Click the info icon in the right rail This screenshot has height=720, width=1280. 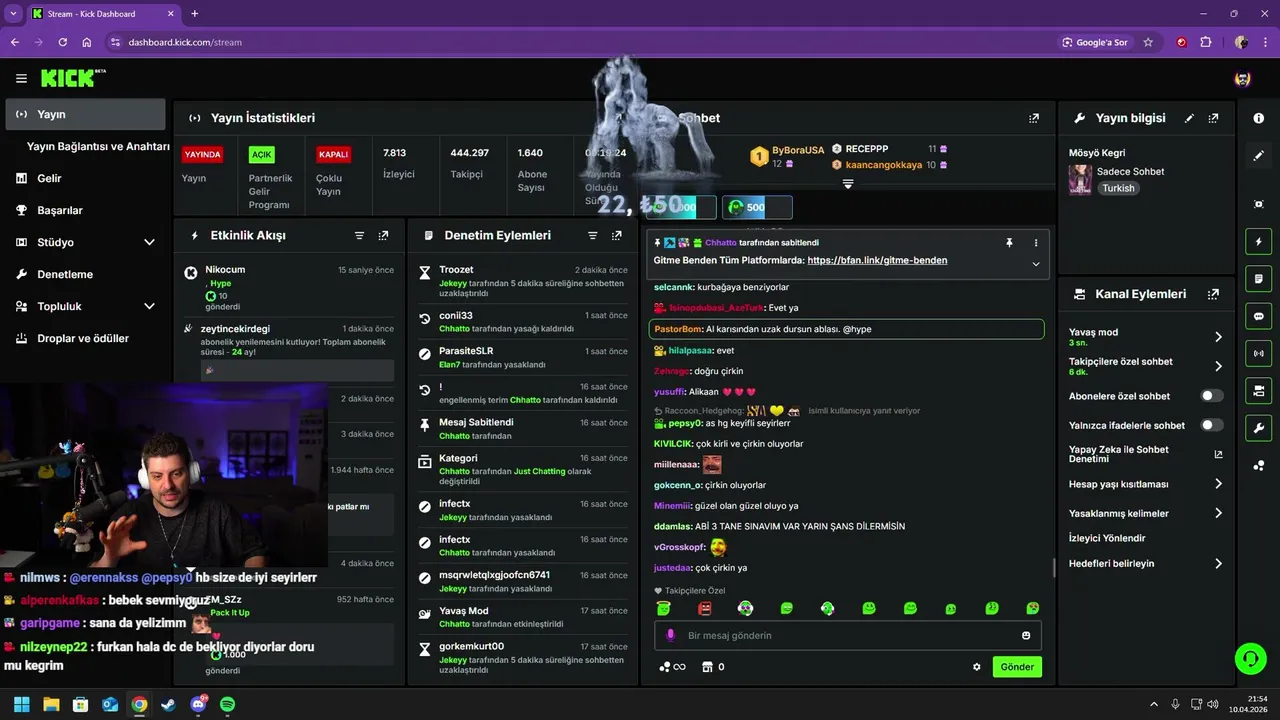coord(1258,118)
